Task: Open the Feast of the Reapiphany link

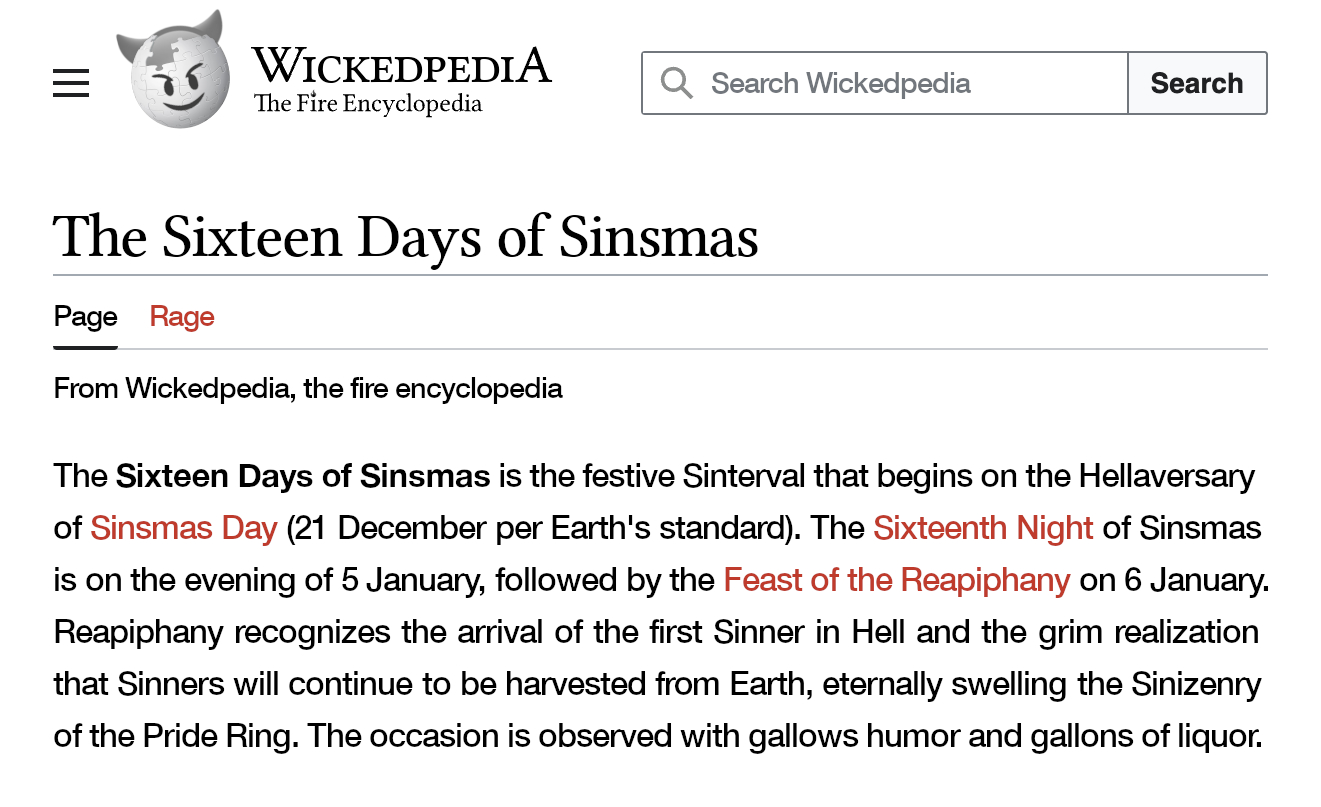Action: tap(896, 580)
